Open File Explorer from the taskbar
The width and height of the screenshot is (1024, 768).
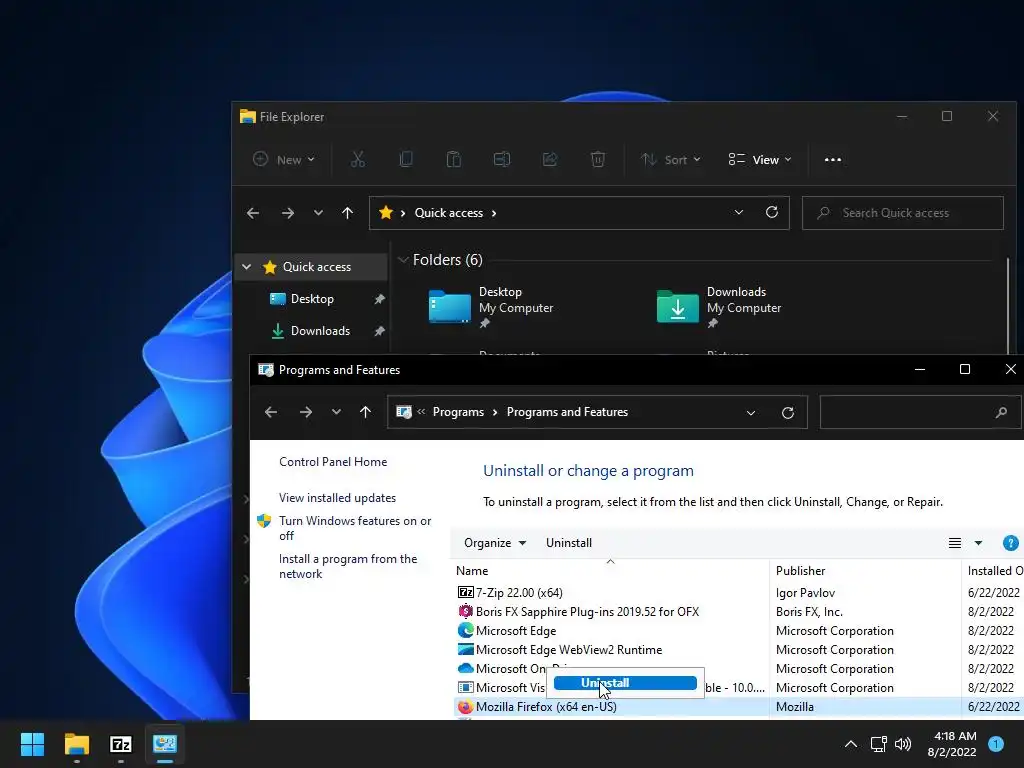[76, 744]
